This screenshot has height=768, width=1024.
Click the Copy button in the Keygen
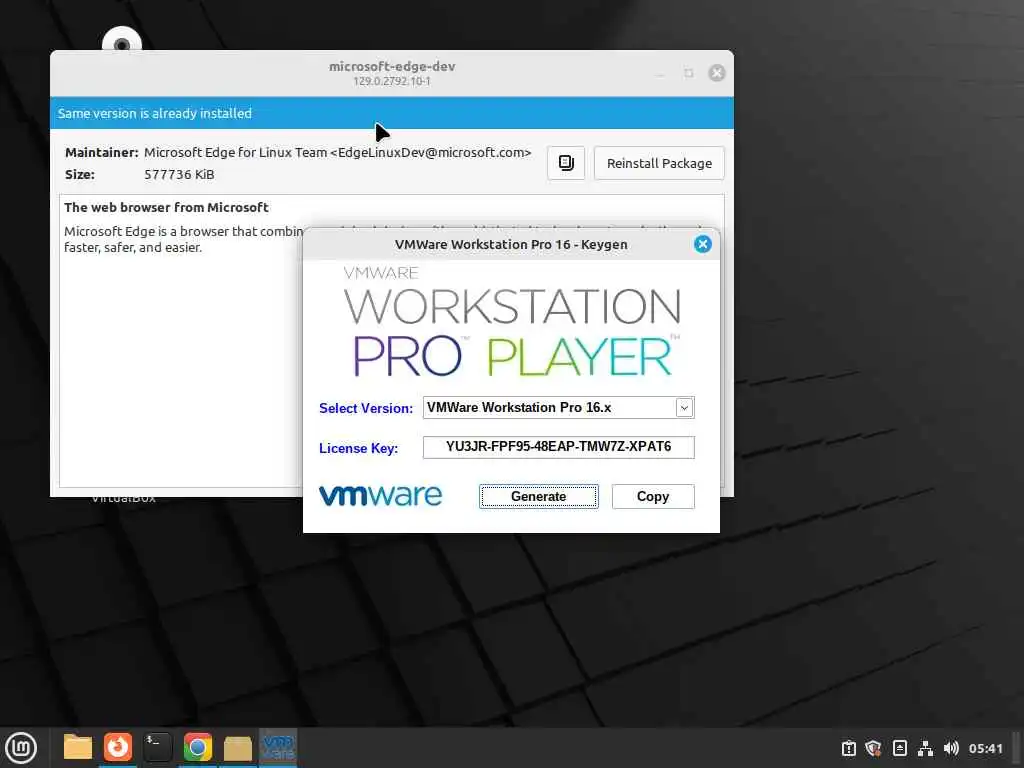coord(652,496)
